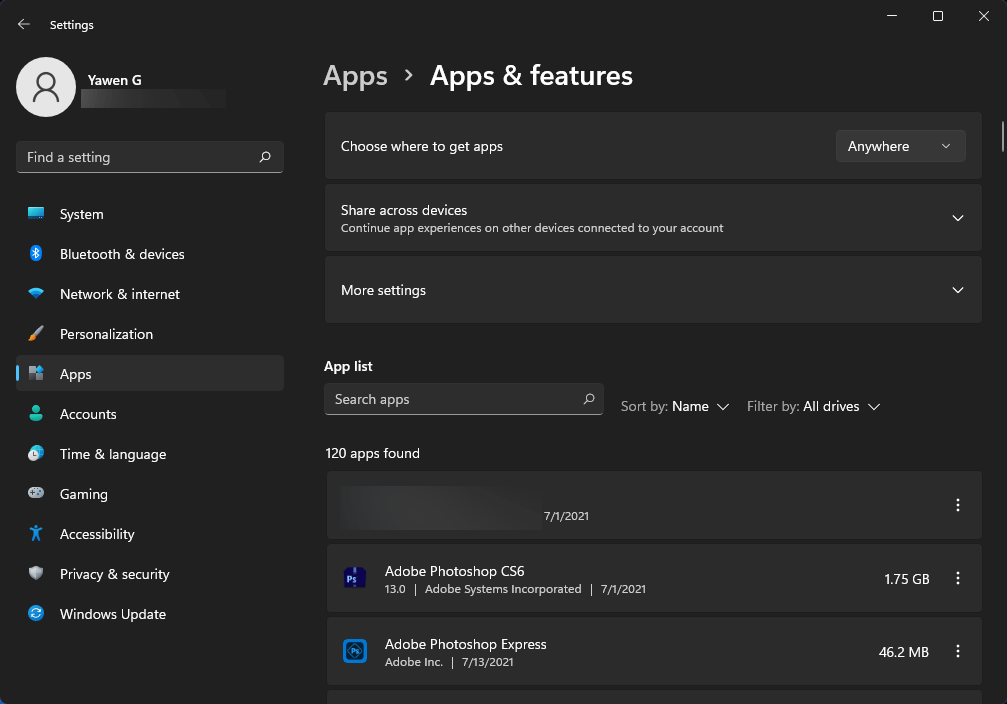Open Accessibility settings
This screenshot has height=704, width=1007.
coord(150,534)
